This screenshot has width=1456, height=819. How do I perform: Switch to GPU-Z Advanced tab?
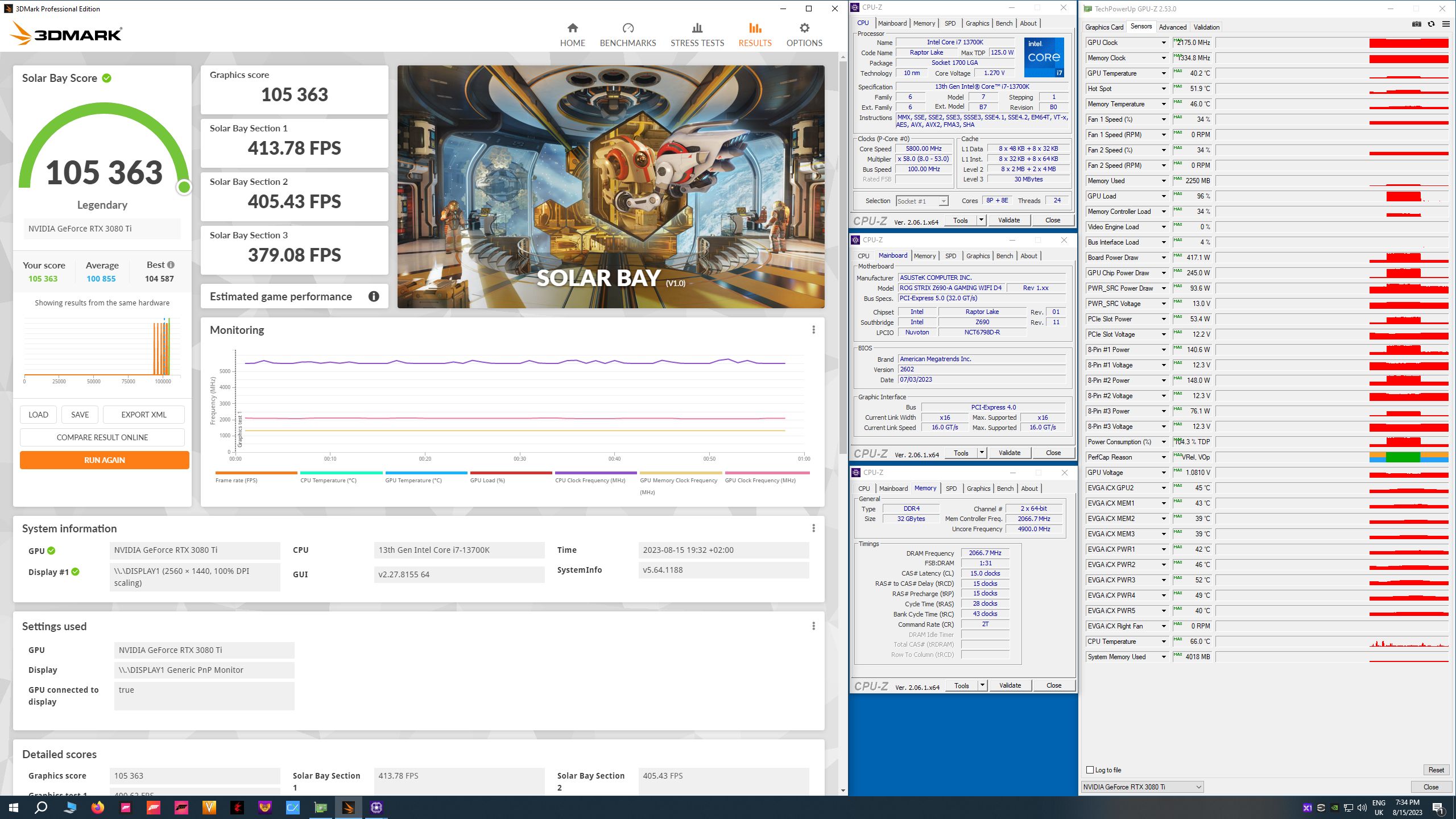click(1172, 27)
